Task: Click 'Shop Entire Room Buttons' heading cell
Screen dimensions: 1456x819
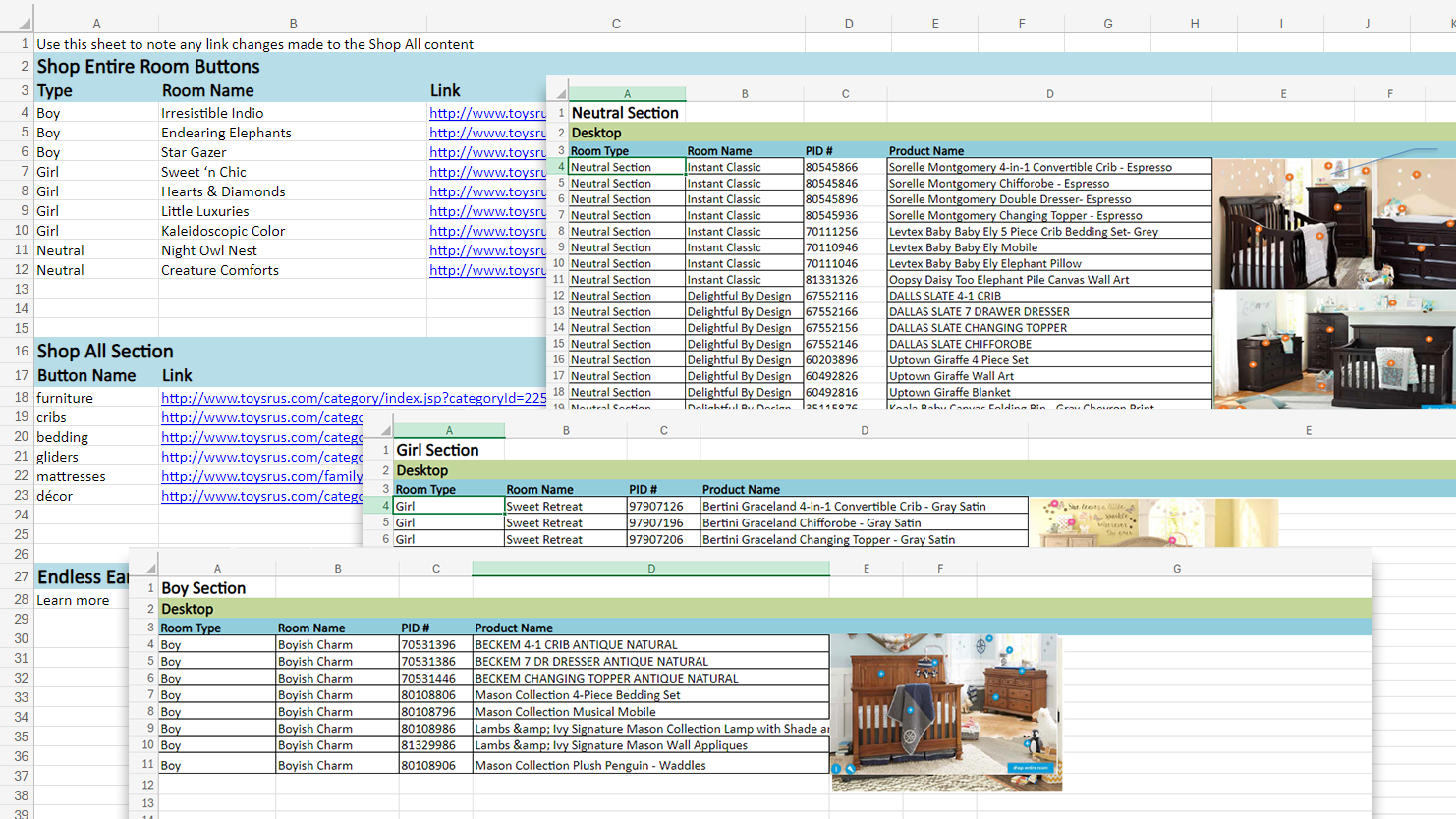Action: 148,67
